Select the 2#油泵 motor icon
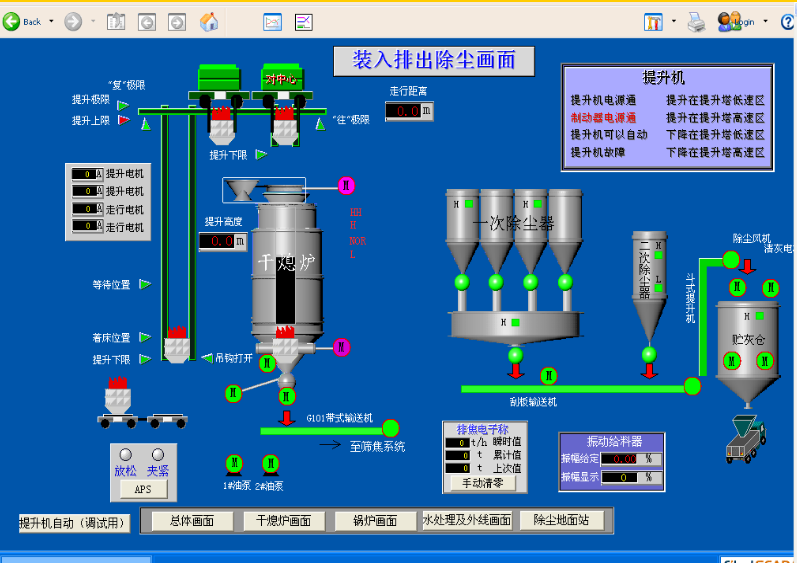 (x=270, y=463)
